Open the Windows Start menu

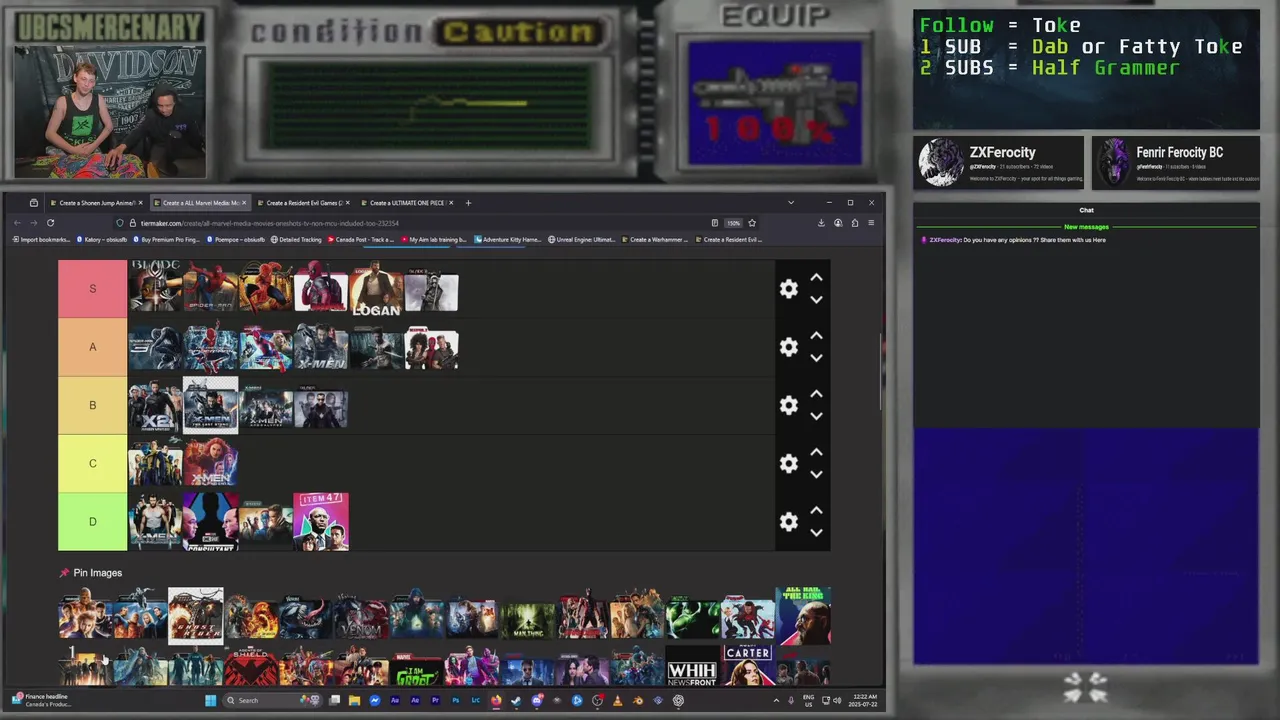coord(210,700)
